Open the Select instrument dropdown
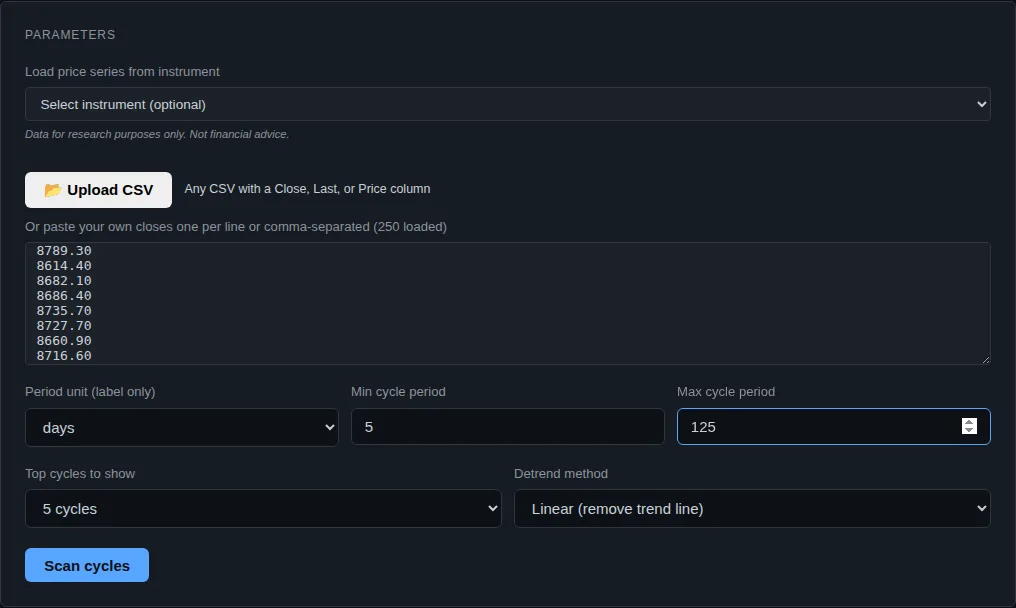 [x=507, y=104]
